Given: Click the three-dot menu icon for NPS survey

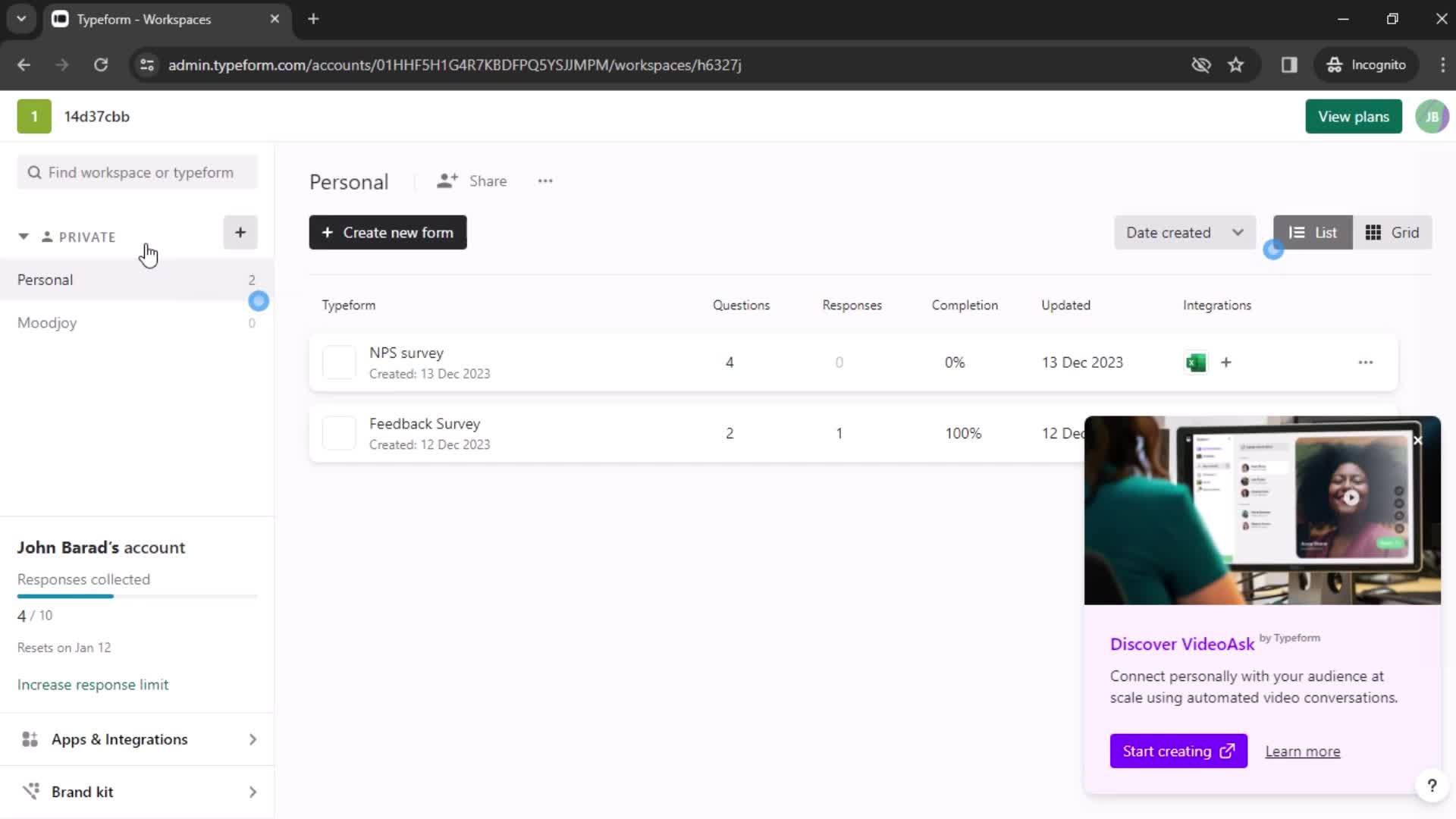Looking at the screenshot, I should click(x=1366, y=360).
